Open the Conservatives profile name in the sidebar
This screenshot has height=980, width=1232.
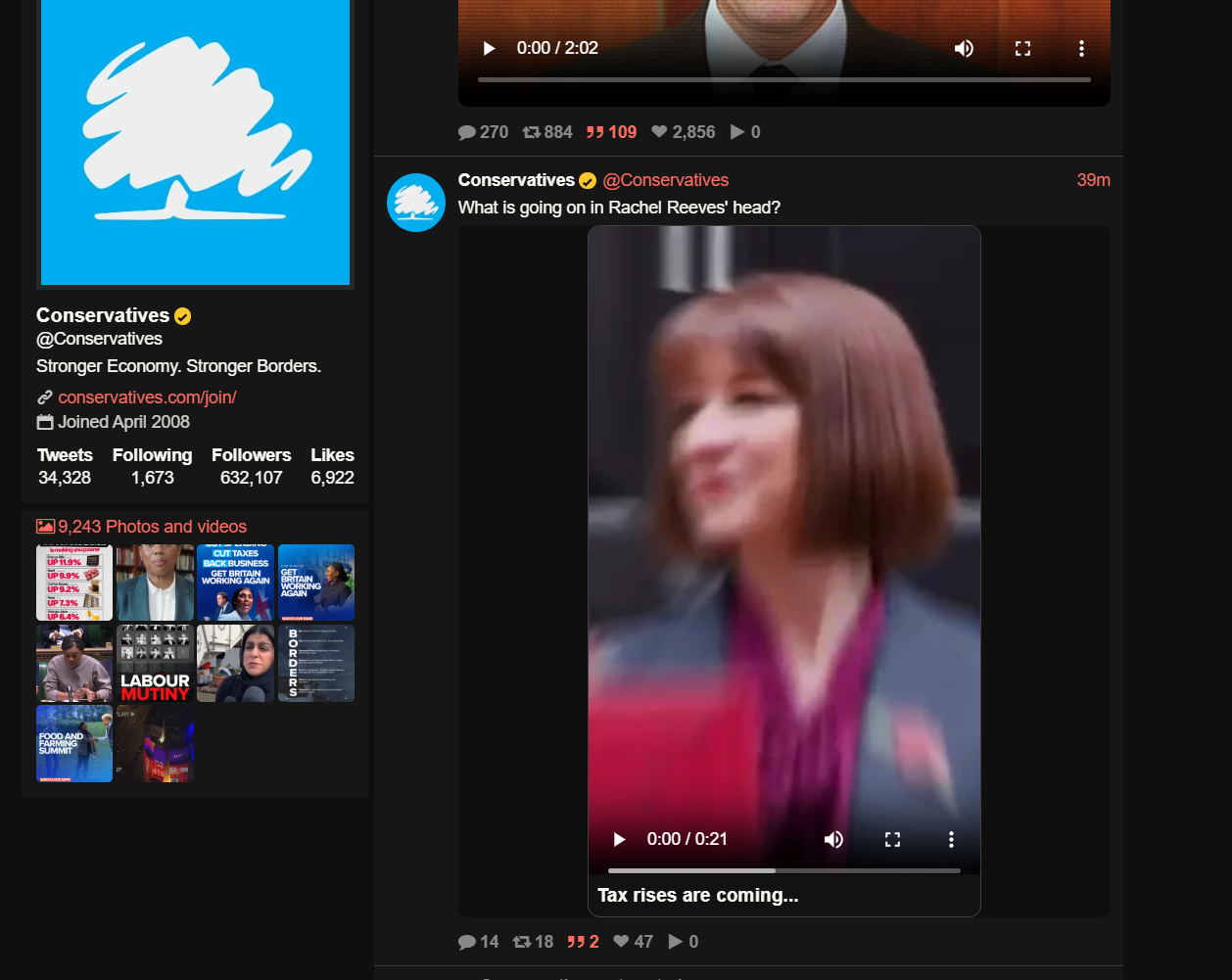[x=103, y=315]
